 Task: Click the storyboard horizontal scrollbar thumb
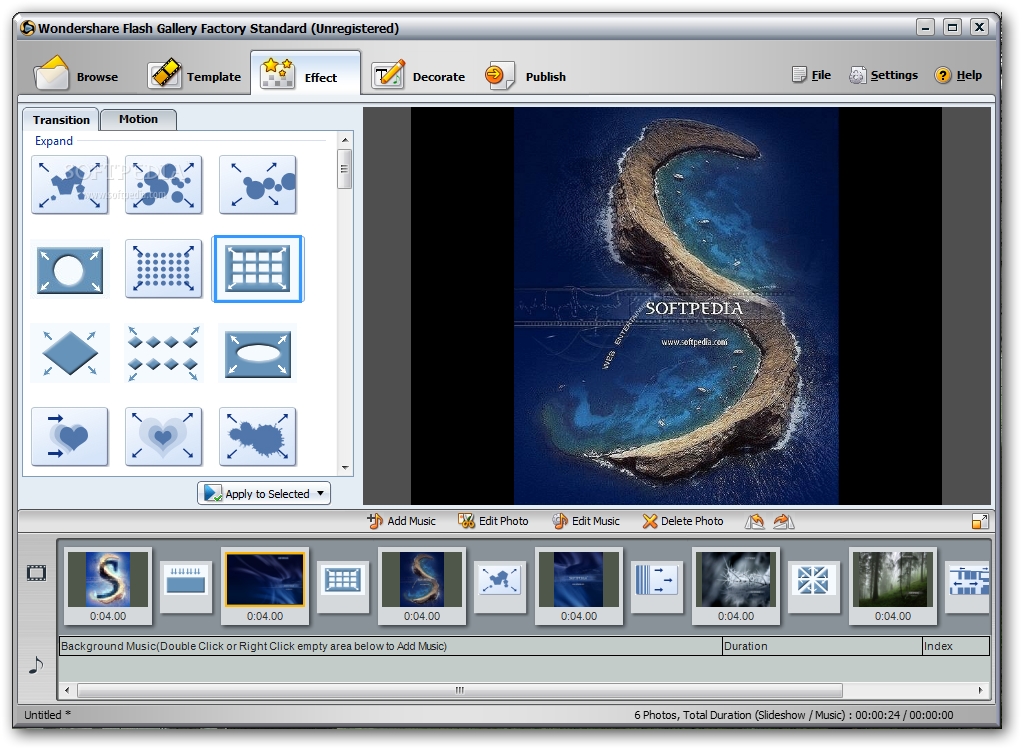[x=460, y=690]
